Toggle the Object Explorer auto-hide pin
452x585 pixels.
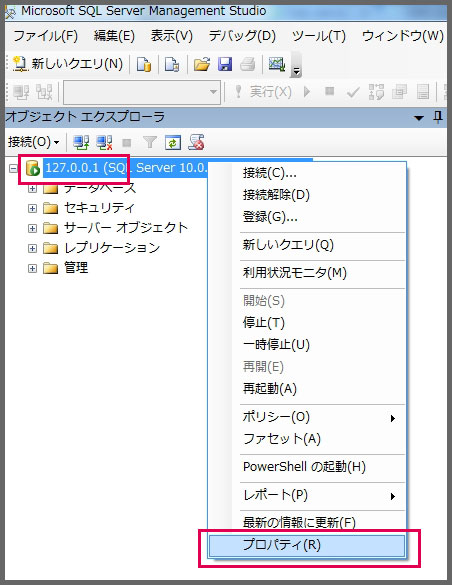point(438,117)
